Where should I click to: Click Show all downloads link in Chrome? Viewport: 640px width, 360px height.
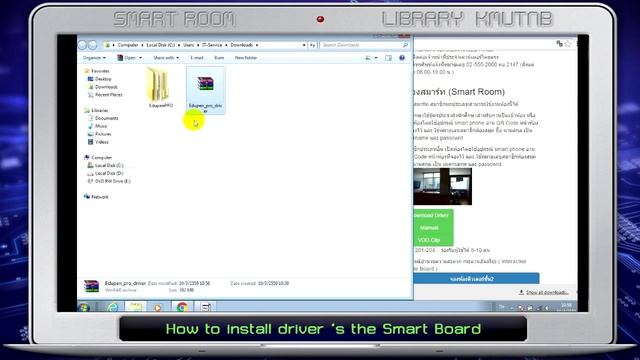click(x=544, y=292)
